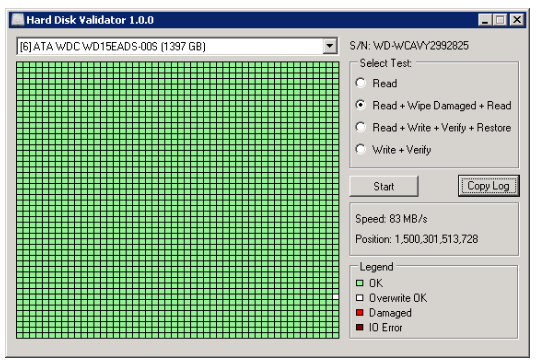
Task: Click the Damaged legend text
Action: click(390, 313)
